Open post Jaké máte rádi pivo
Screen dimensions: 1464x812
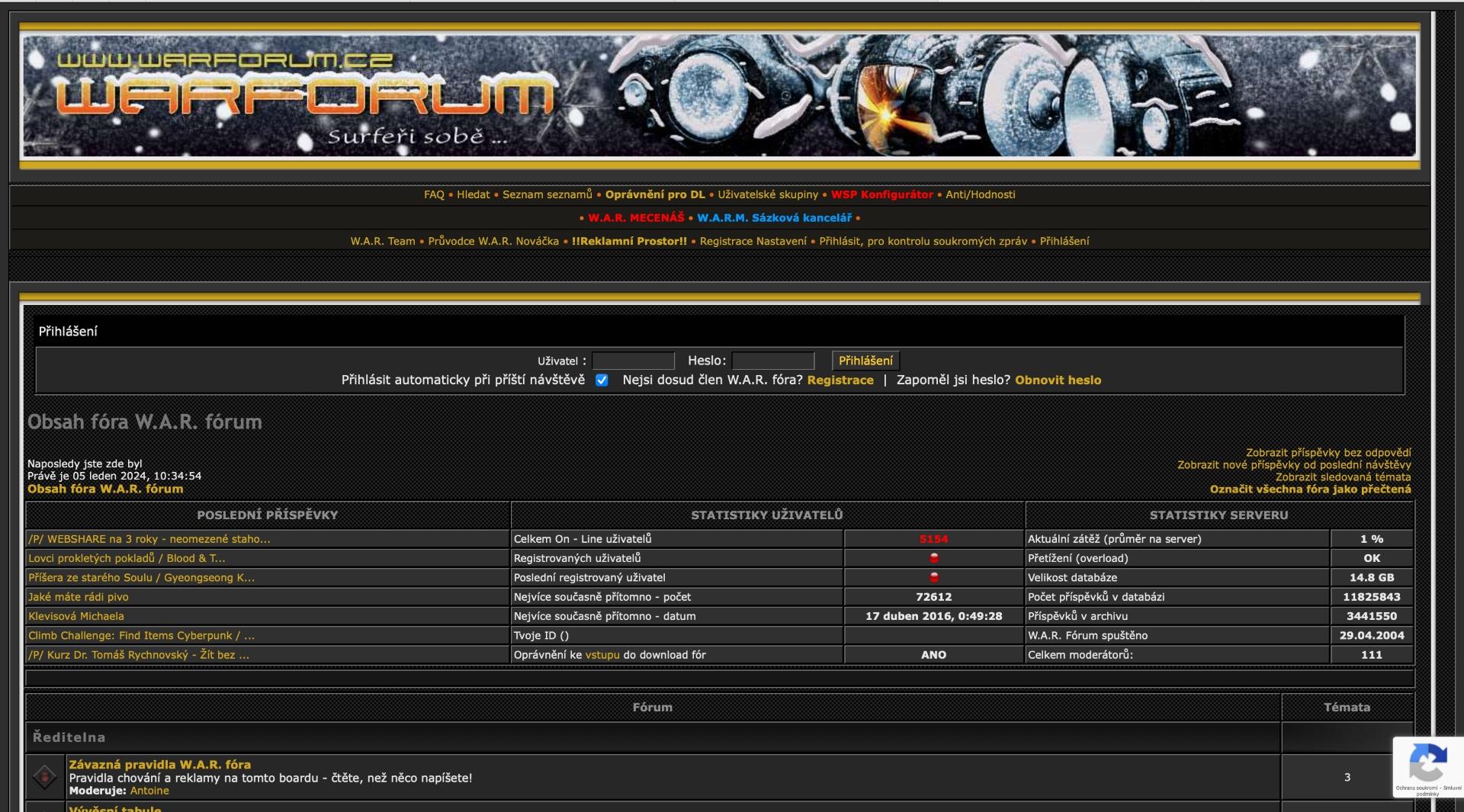click(78, 597)
